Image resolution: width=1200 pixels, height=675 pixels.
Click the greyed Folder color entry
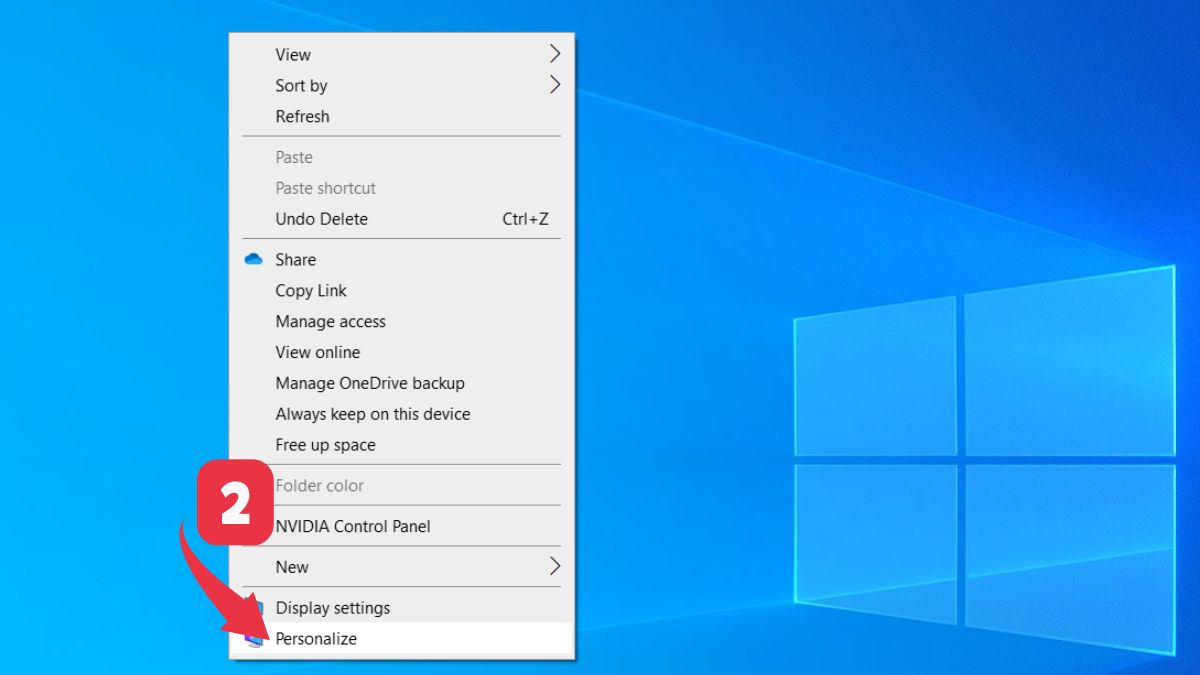click(320, 486)
